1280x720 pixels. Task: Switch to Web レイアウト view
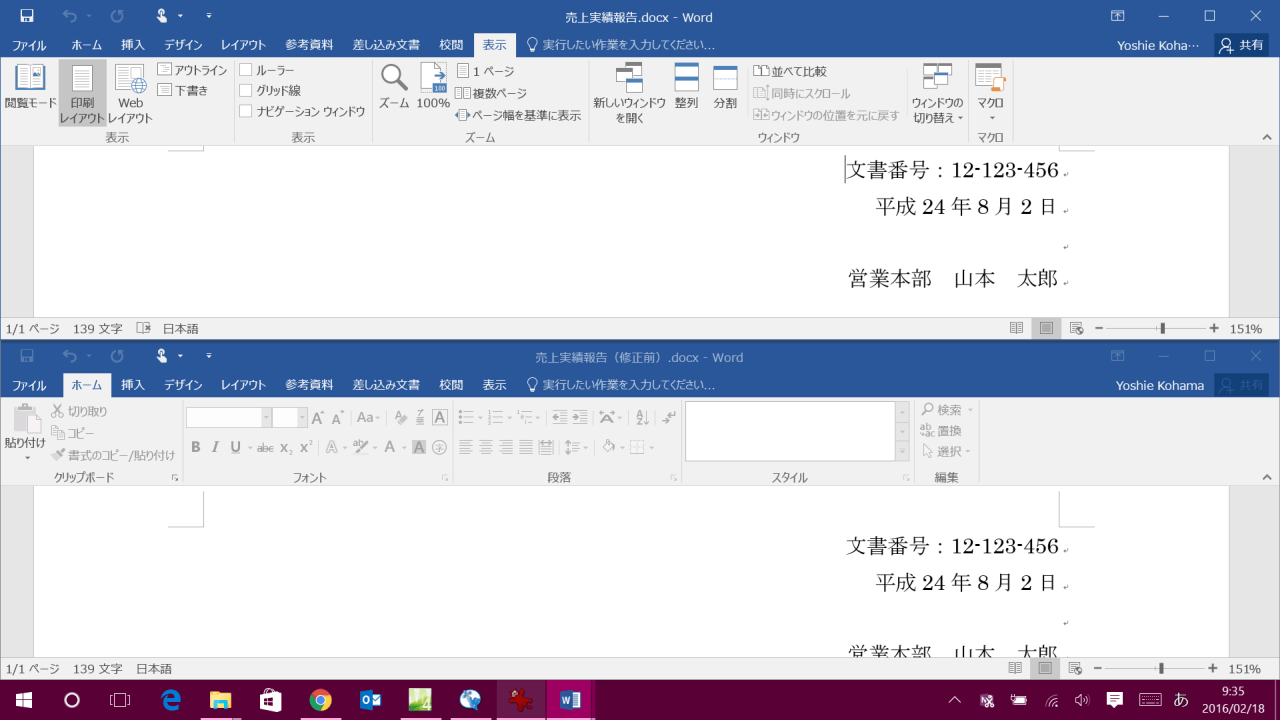pos(130,94)
